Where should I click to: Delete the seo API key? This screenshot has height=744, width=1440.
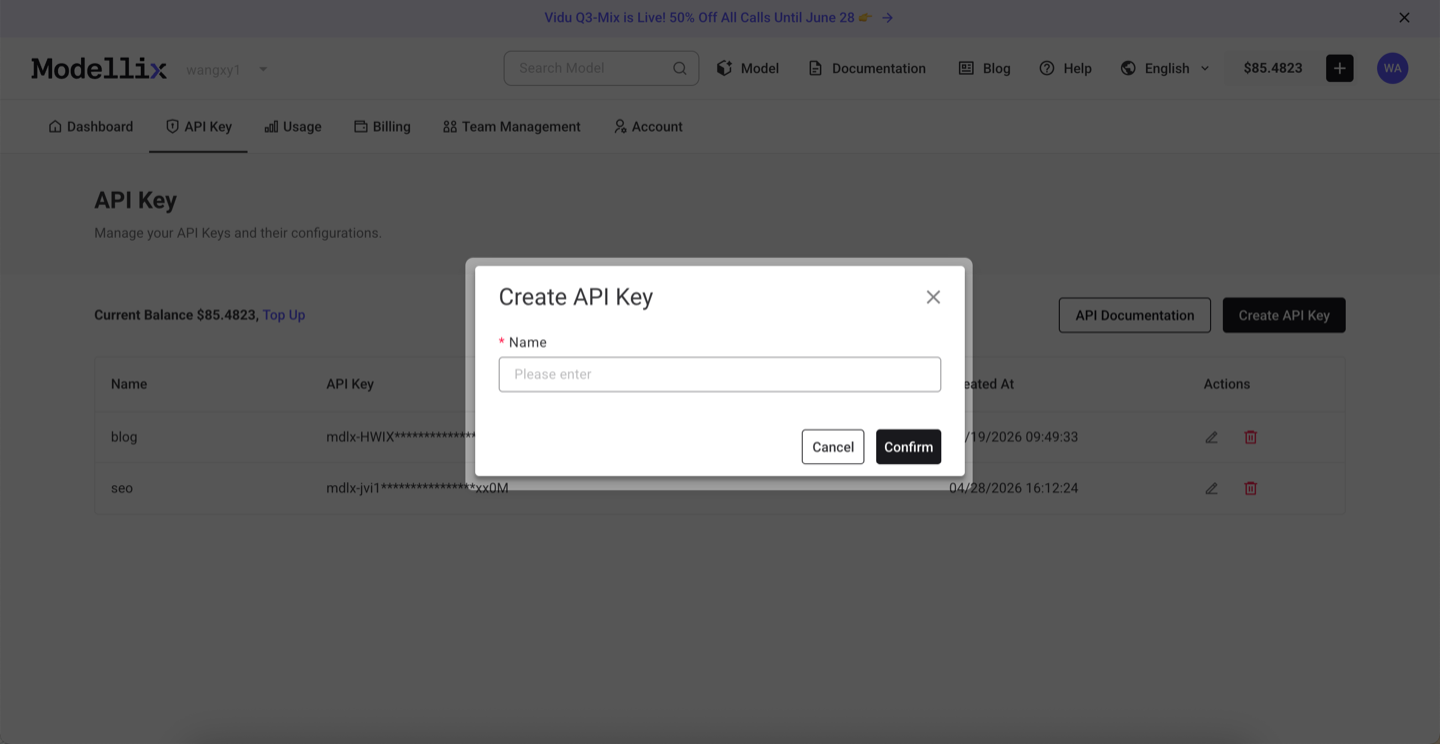point(1250,488)
